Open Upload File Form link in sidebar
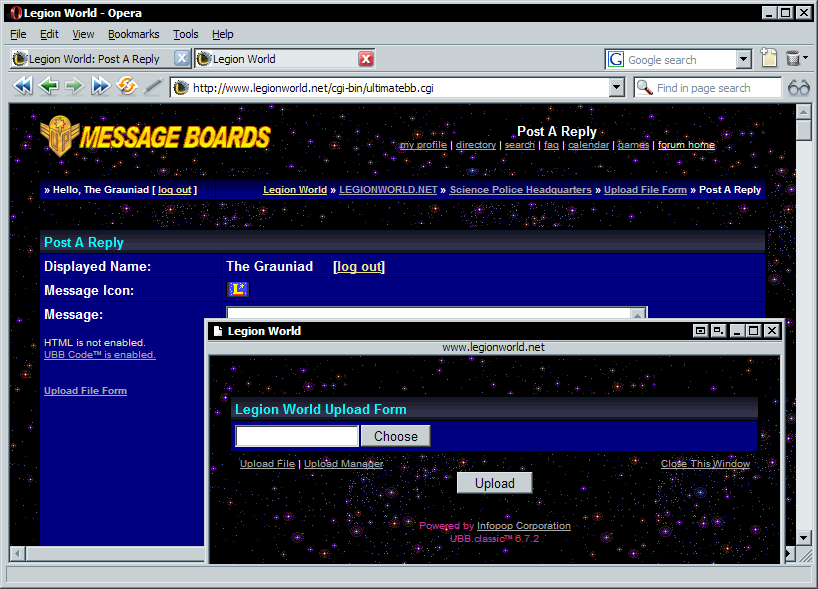The image size is (818, 589). (86, 391)
